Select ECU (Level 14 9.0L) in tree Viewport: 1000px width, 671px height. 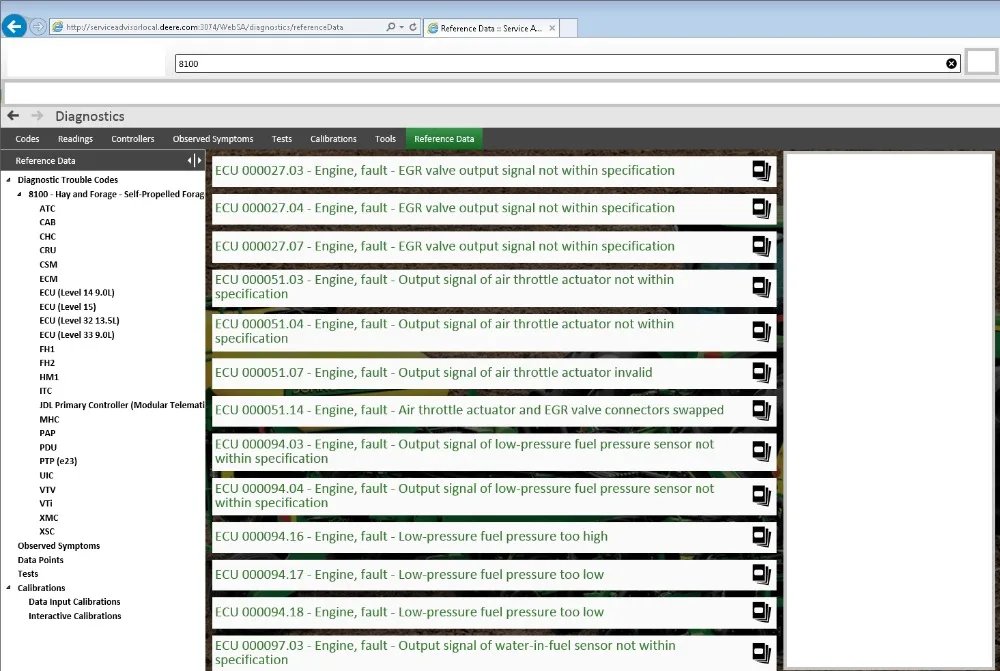[77, 293]
